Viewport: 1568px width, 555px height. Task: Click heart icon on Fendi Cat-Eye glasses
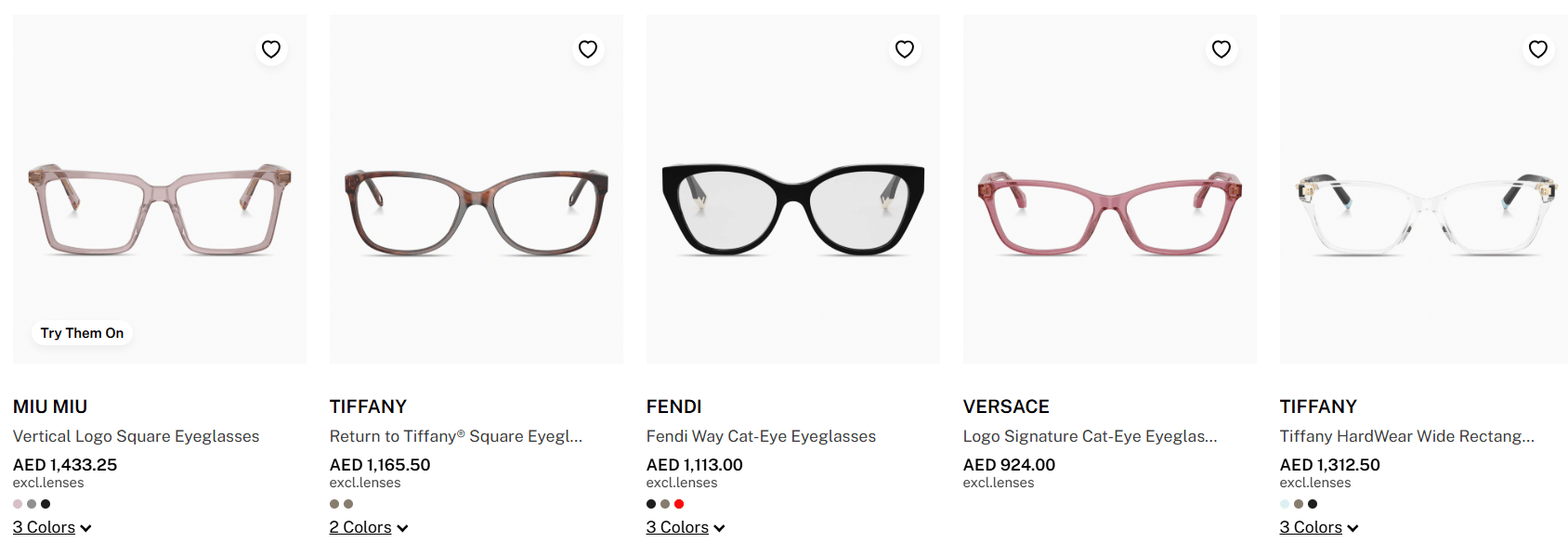point(905,49)
